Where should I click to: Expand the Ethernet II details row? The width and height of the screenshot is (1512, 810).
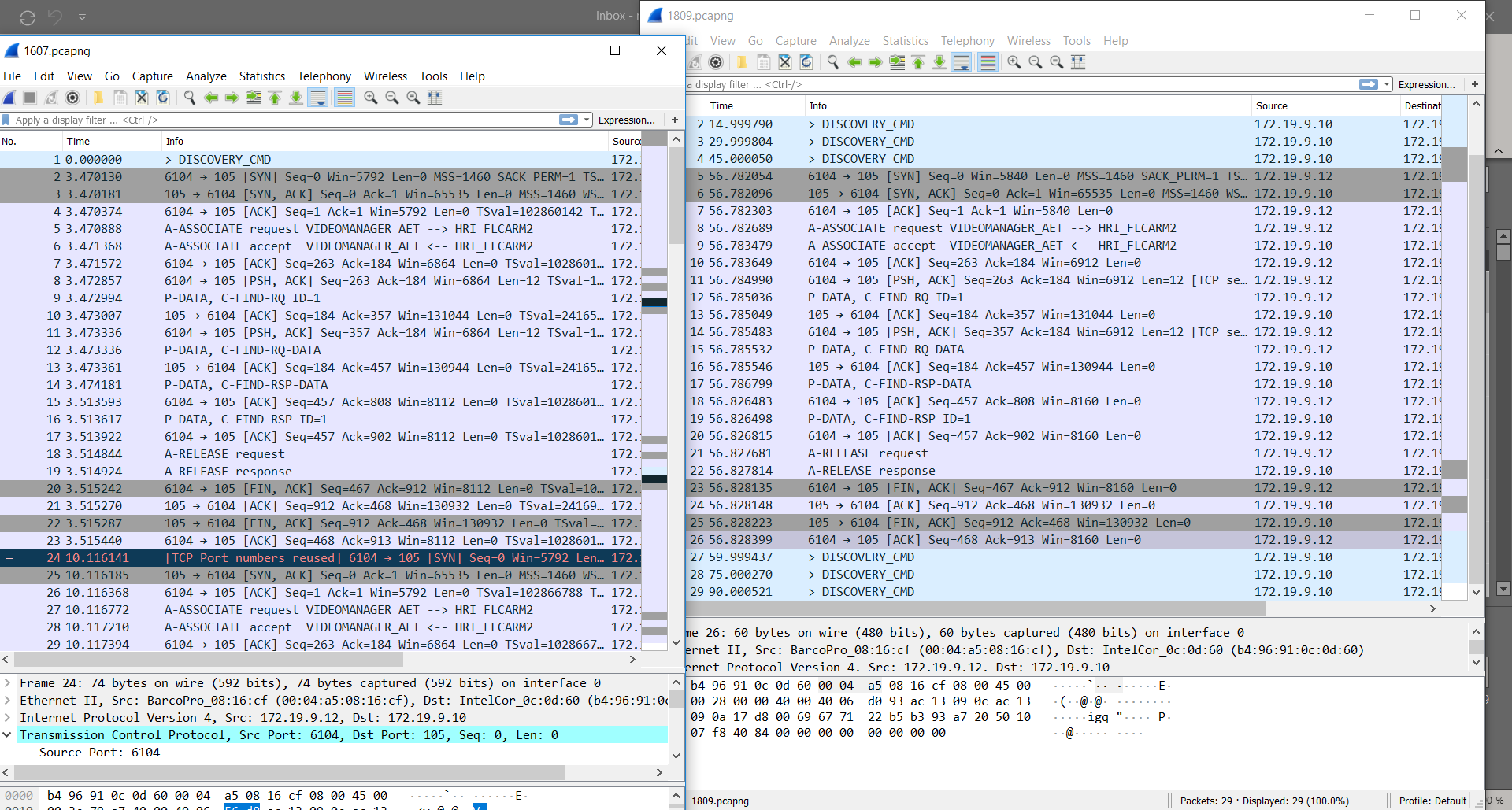coord(7,701)
